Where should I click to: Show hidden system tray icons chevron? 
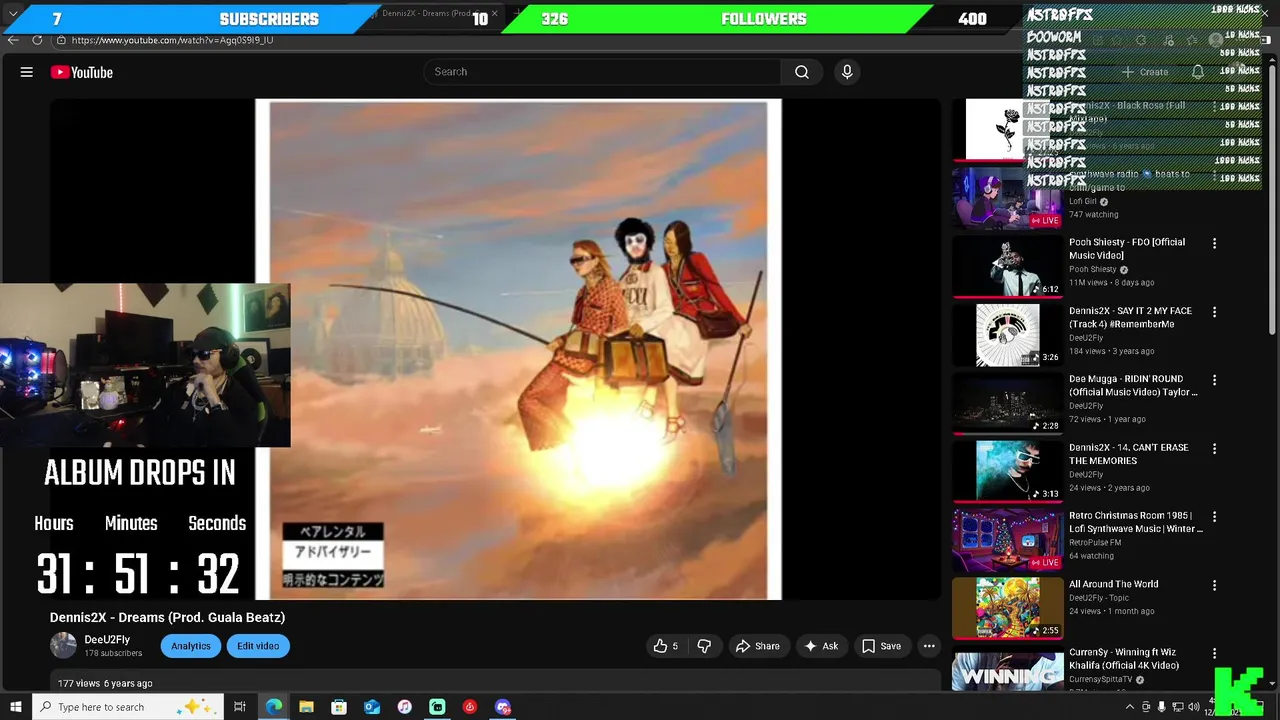coord(1130,707)
